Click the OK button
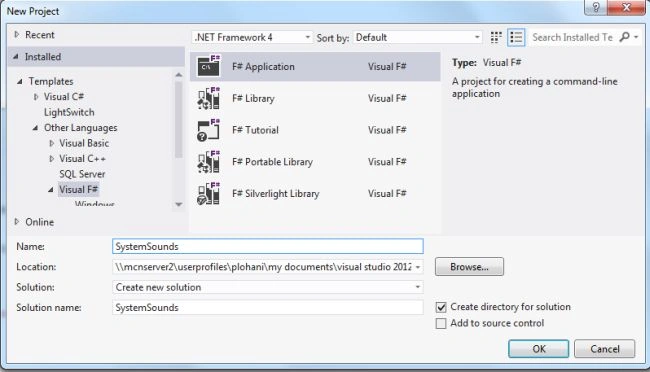 [x=538, y=349]
